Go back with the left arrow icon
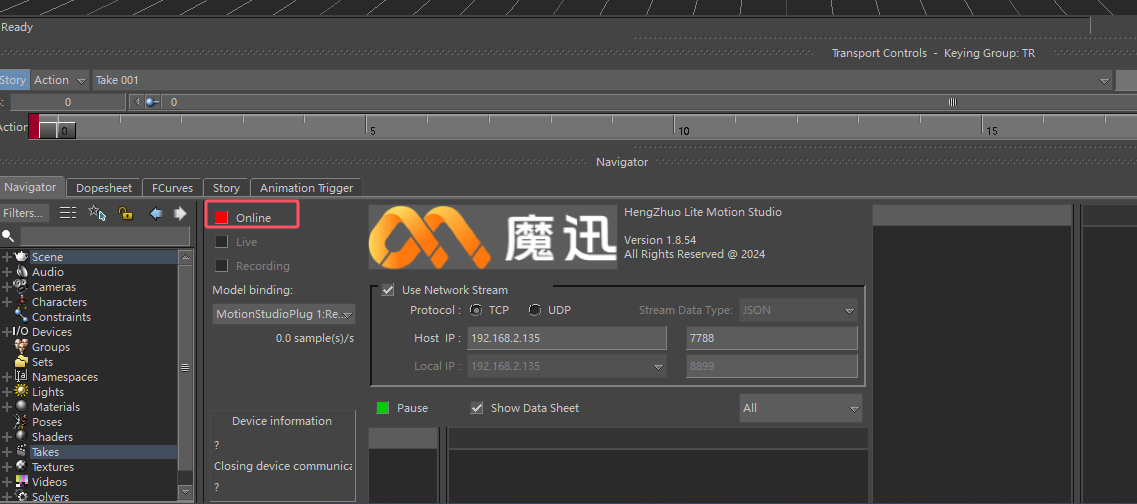The image size is (1137, 504). [x=156, y=213]
